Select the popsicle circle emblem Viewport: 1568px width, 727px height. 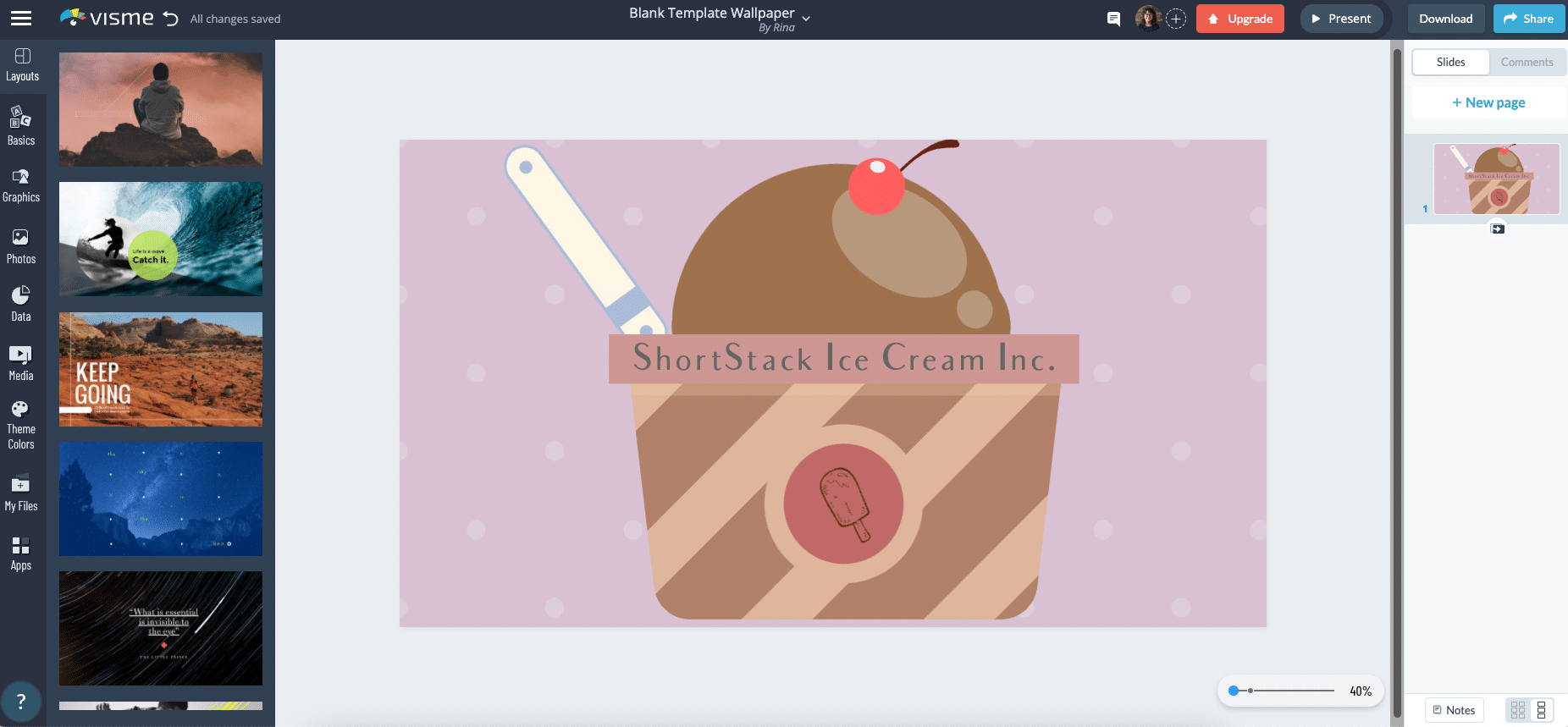click(x=843, y=504)
